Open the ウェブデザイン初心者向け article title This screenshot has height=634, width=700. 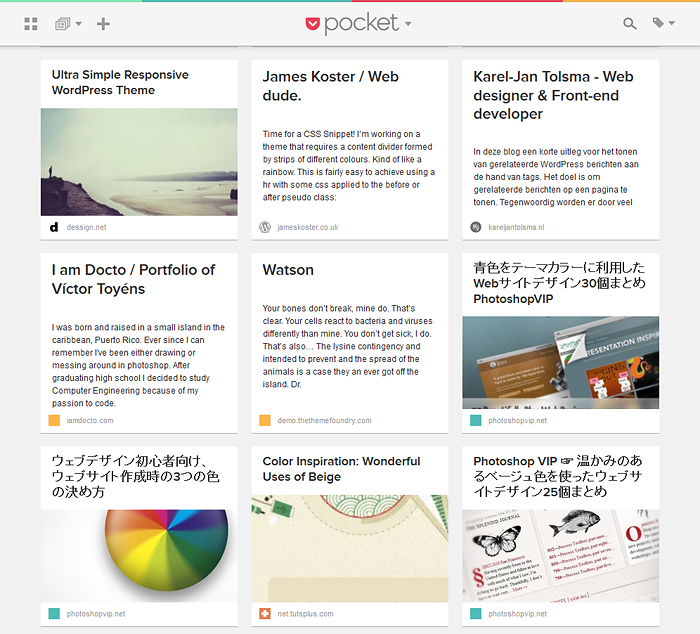click(x=135, y=476)
